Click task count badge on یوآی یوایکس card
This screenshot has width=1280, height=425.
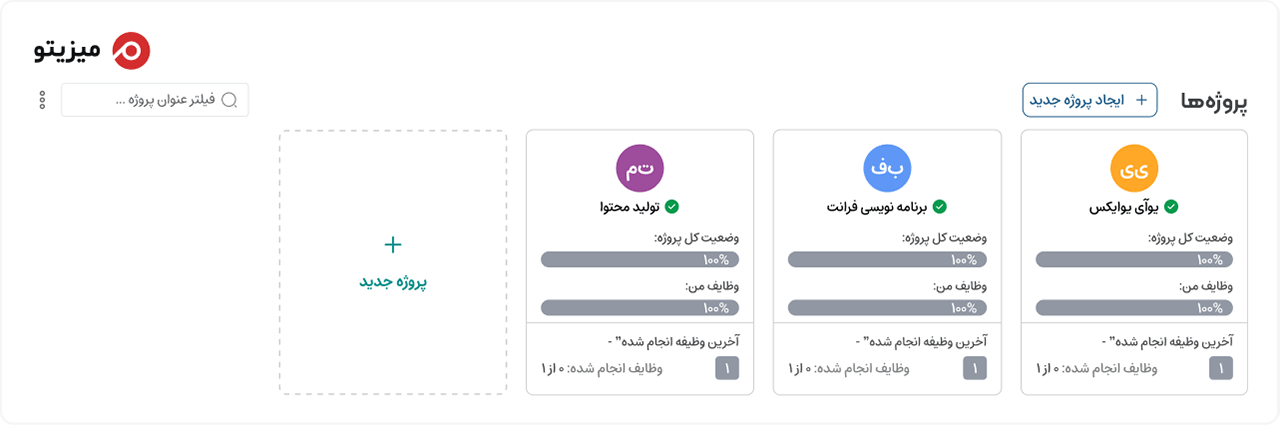pyautogui.click(x=1221, y=368)
